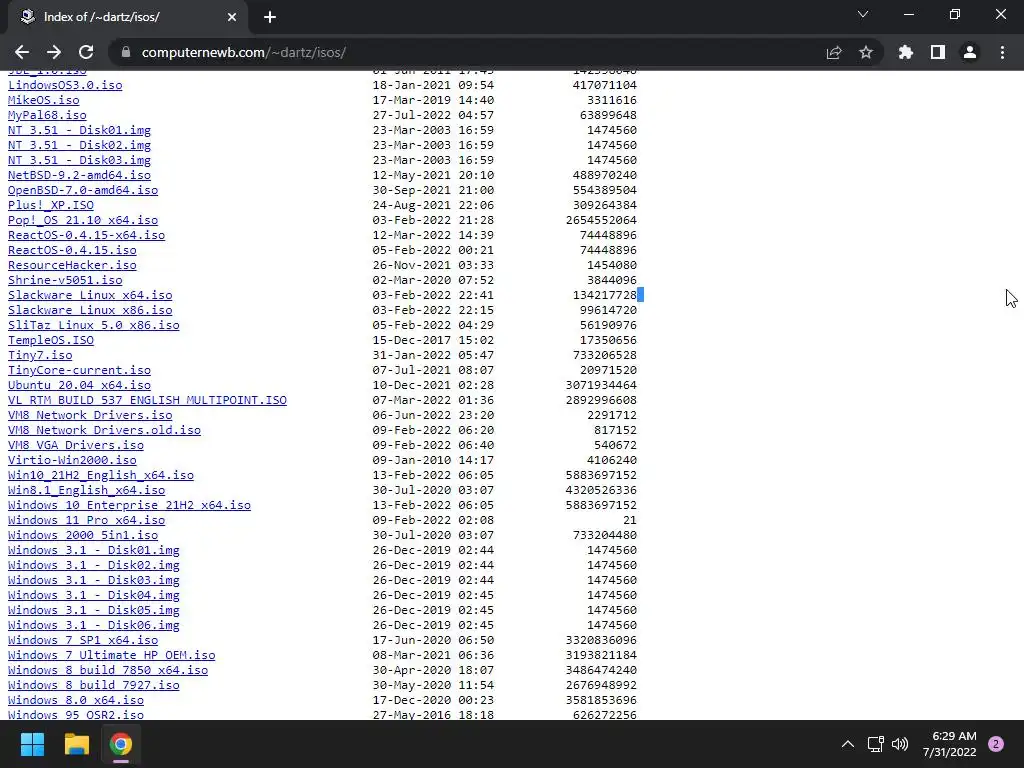Image resolution: width=1024 pixels, height=768 pixels.
Task: Download Slackware Linux x86.iso
Action: [x=90, y=310]
